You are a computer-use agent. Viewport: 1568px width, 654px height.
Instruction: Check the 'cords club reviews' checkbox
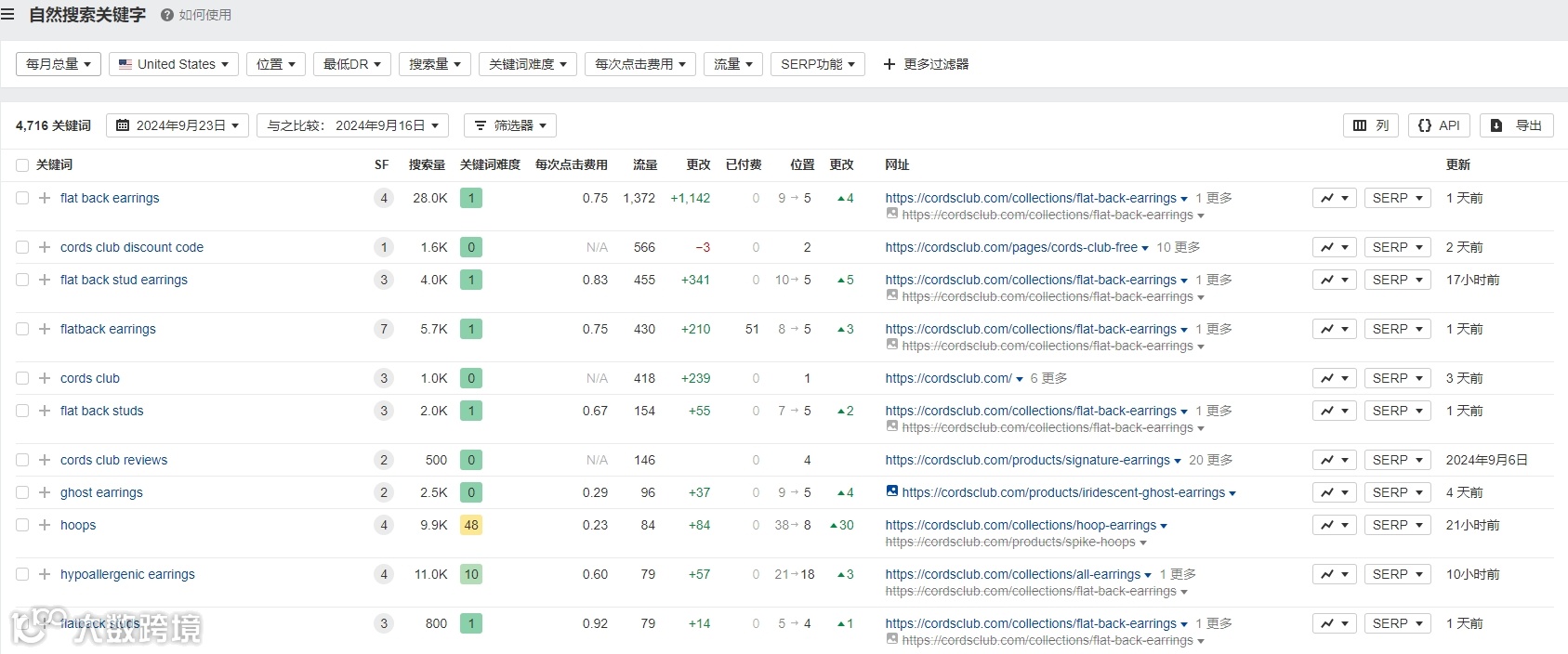pyautogui.click(x=22, y=460)
